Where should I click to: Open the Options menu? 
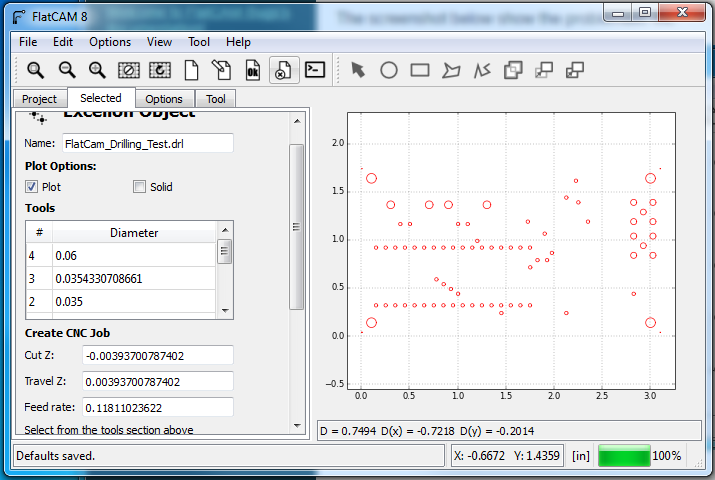click(x=110, y=42)
